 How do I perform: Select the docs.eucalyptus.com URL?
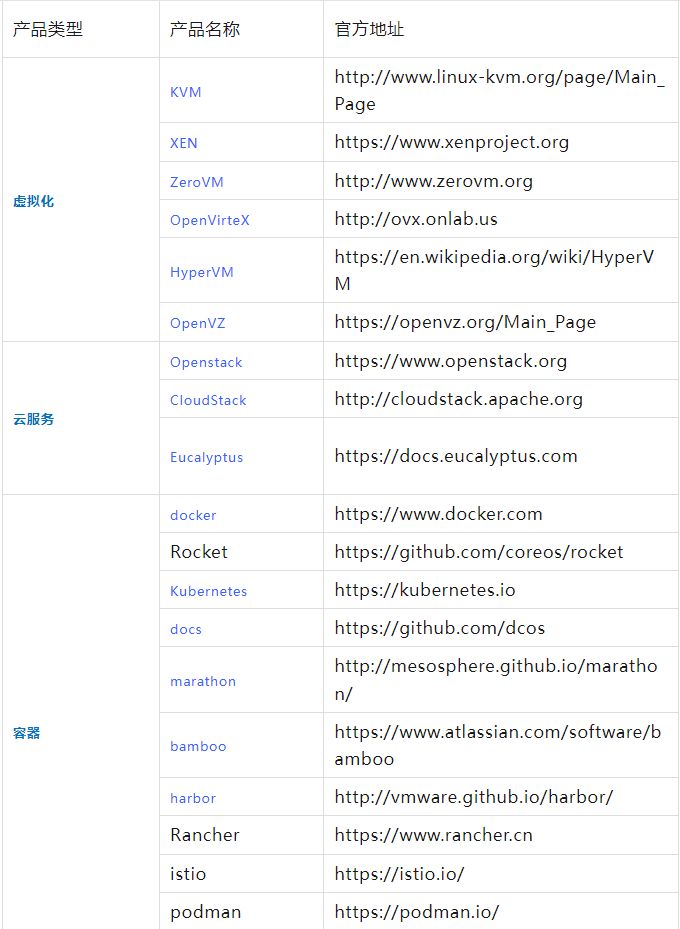point(456,456)
